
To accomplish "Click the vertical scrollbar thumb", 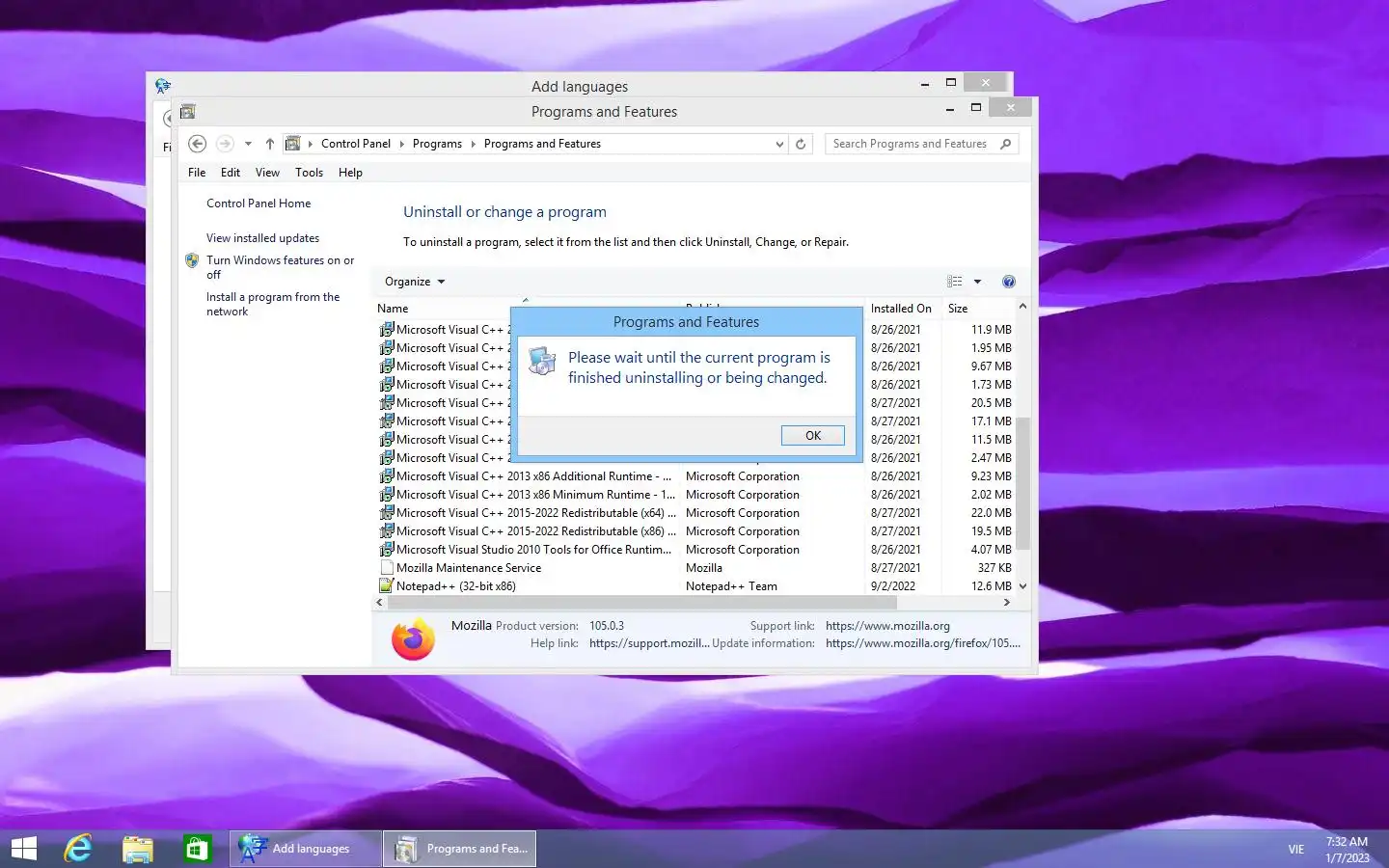I will [x=1022, y=483].
